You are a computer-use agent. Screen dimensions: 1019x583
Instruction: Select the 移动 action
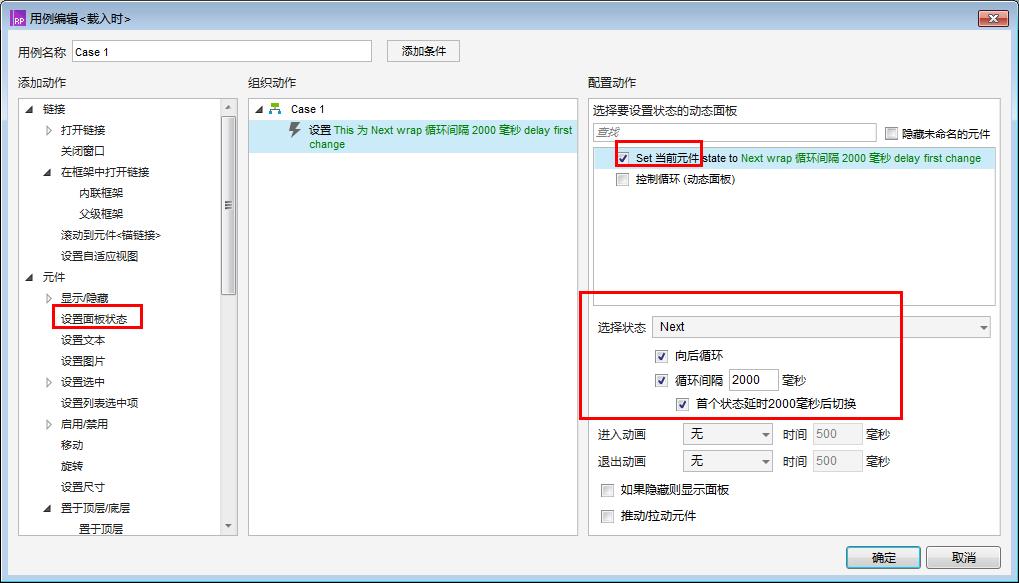[x=71, y=445]
